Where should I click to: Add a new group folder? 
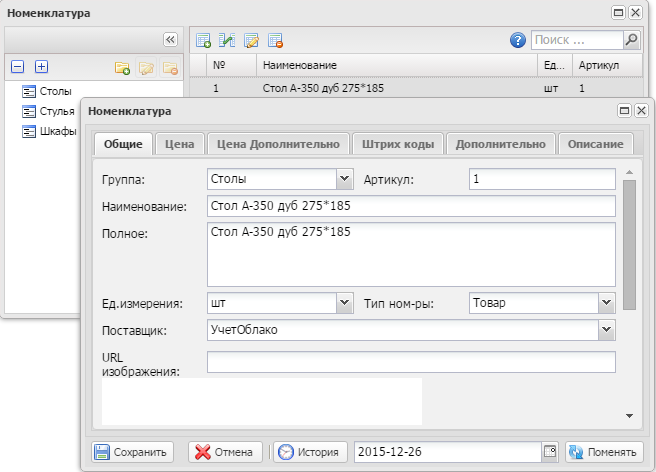pos(122,67)
